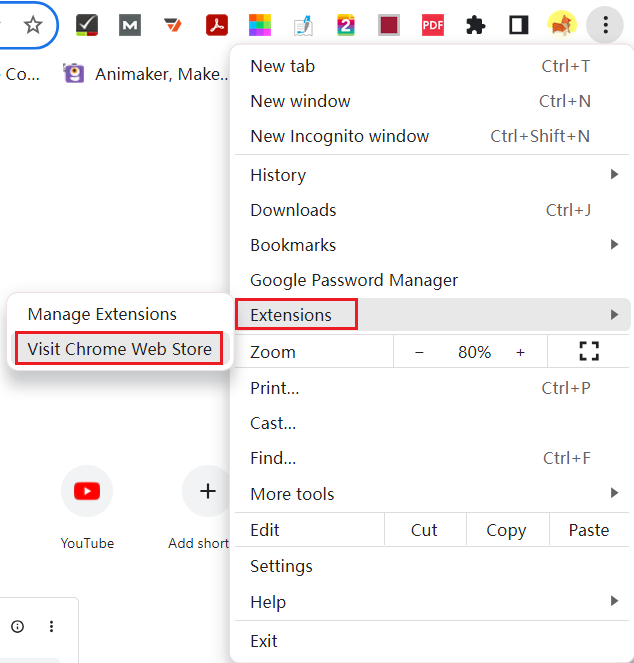Click the number 2 extension icon

click(346, 25)
